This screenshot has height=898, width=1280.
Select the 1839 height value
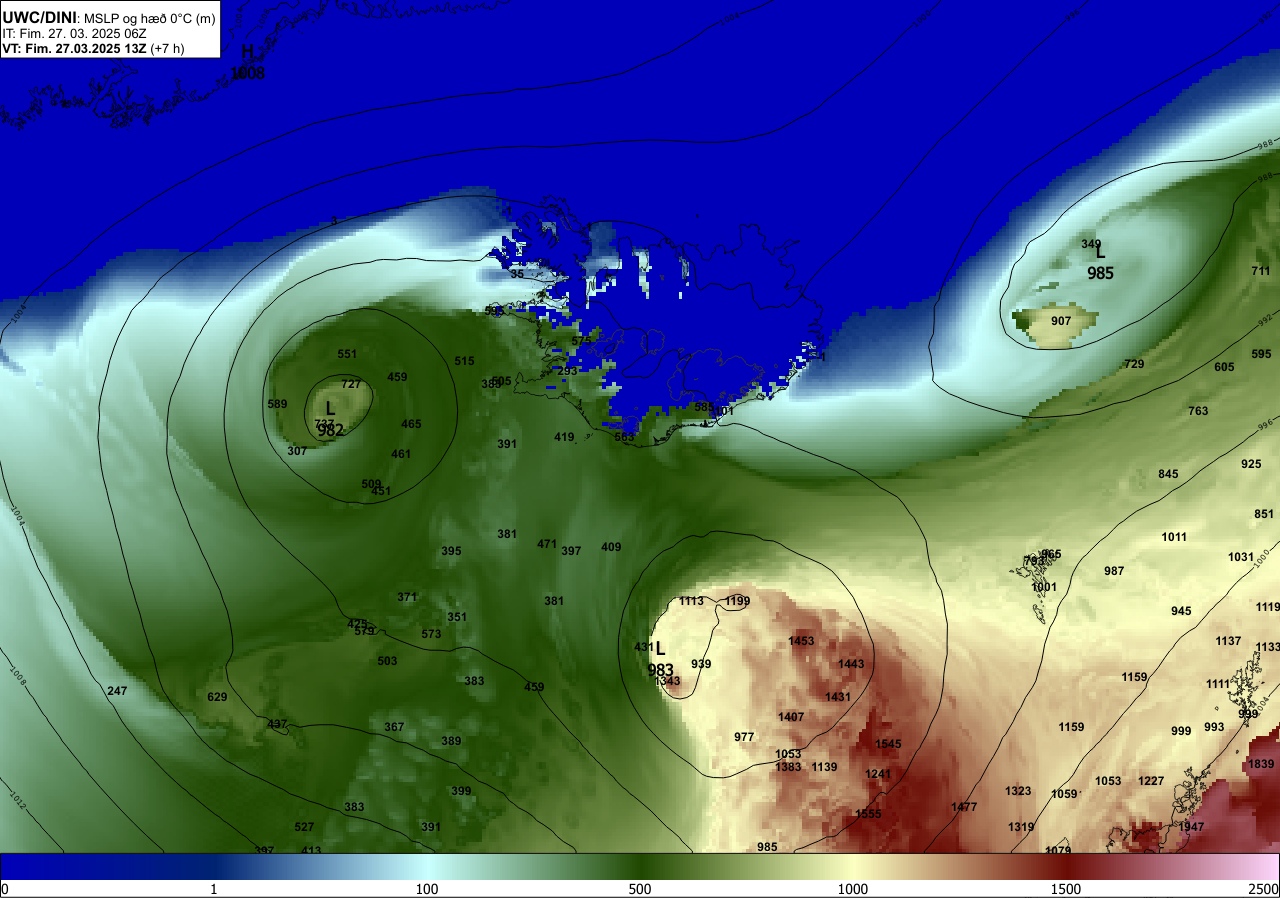(1261, 764)
